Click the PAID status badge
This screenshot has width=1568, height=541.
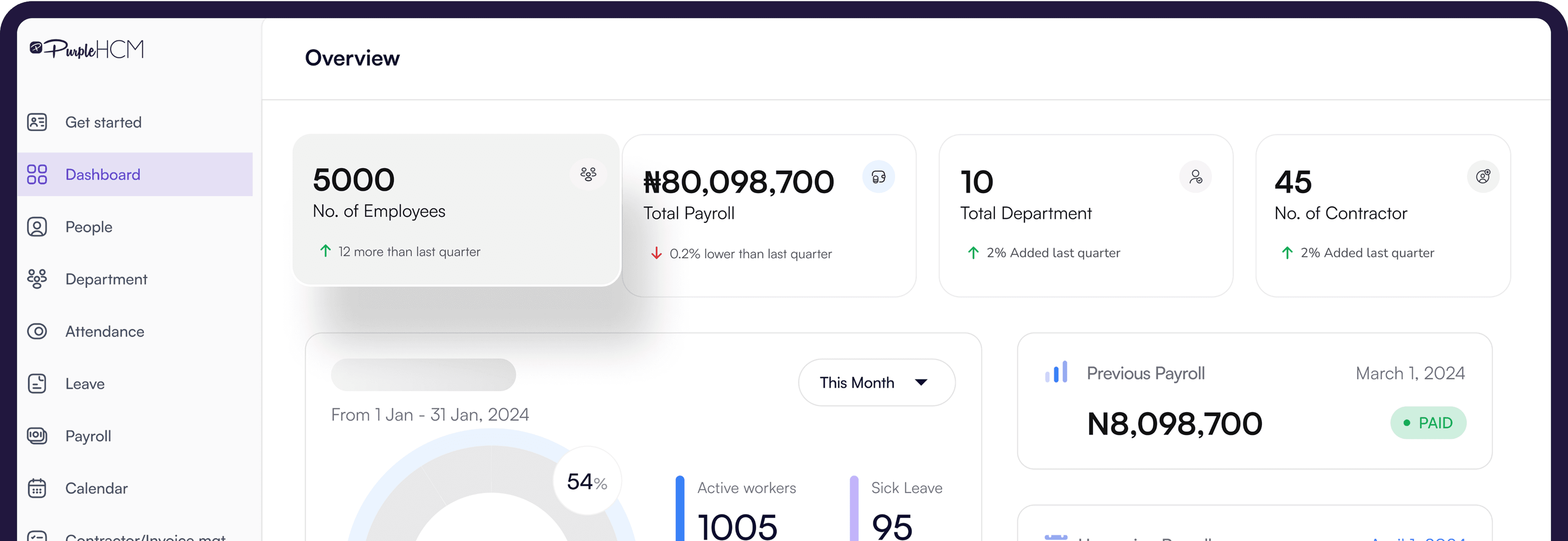click(1428, 423)
